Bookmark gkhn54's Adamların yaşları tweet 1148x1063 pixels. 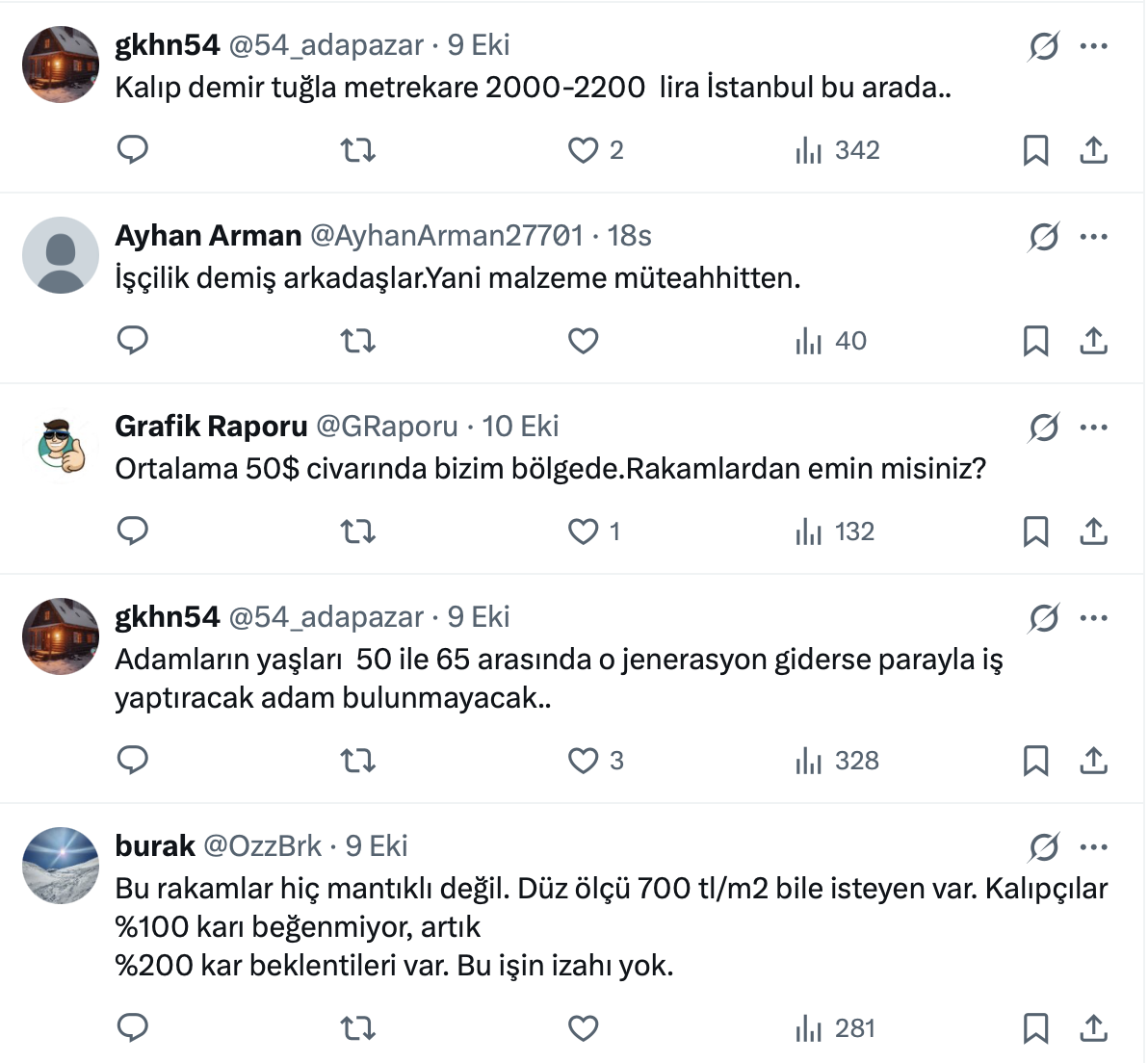coord(1035,761)
